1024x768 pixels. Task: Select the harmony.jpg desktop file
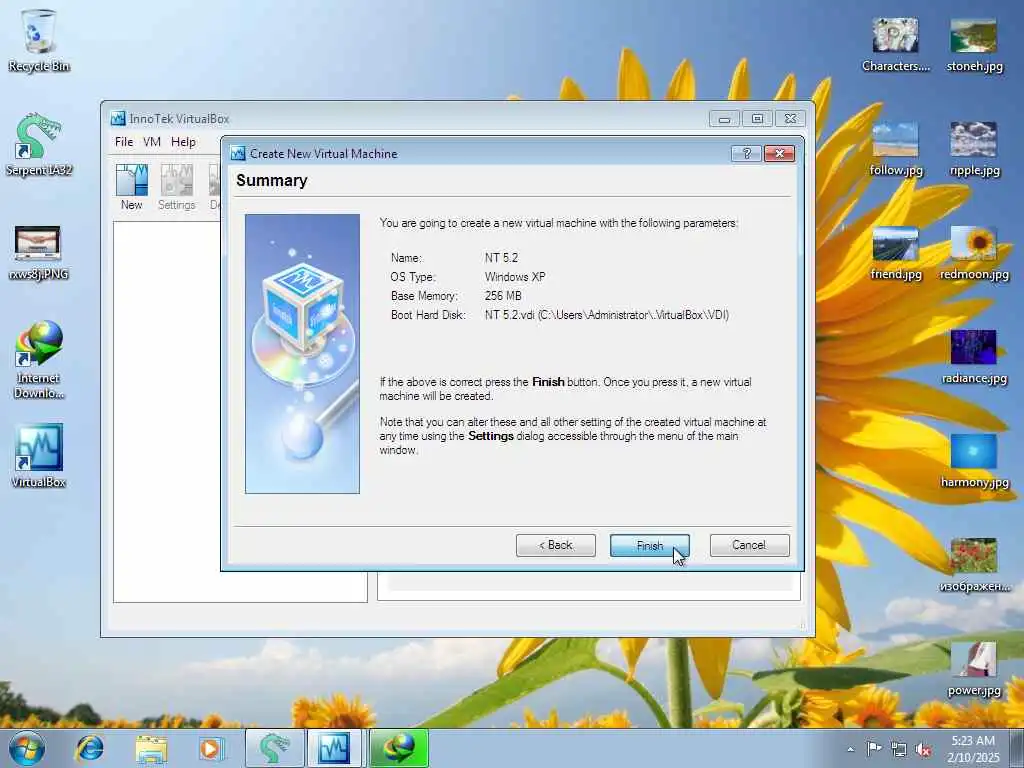coord(974,460)
